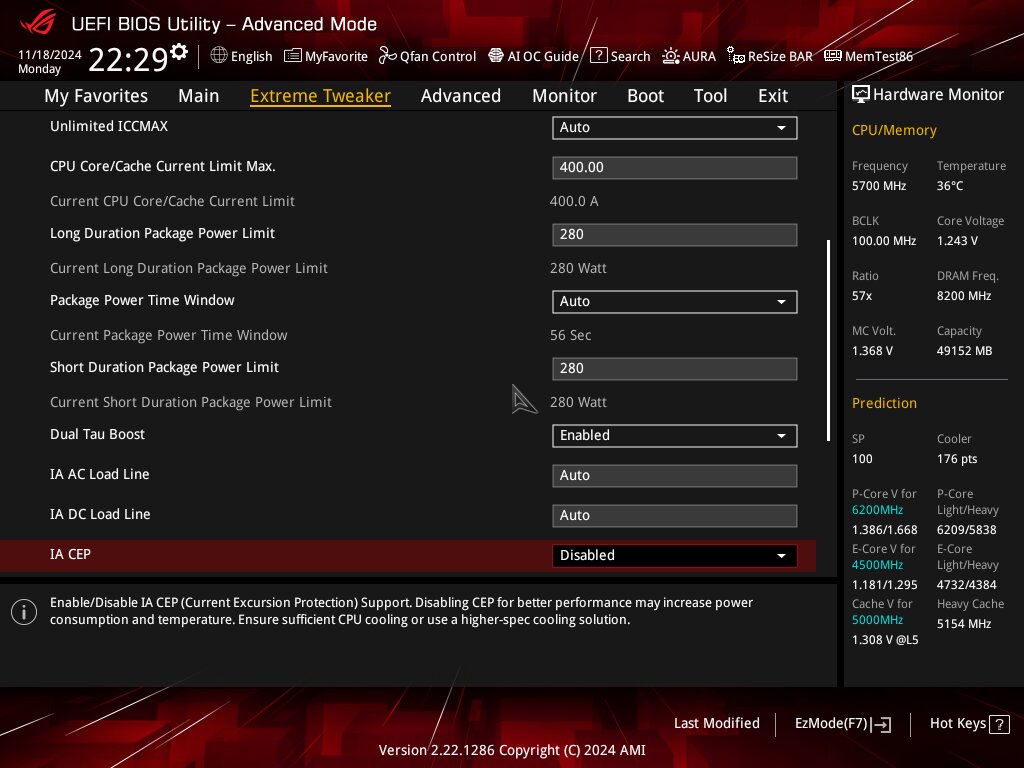Click the settings list scrollbar

tap(828, 340)
